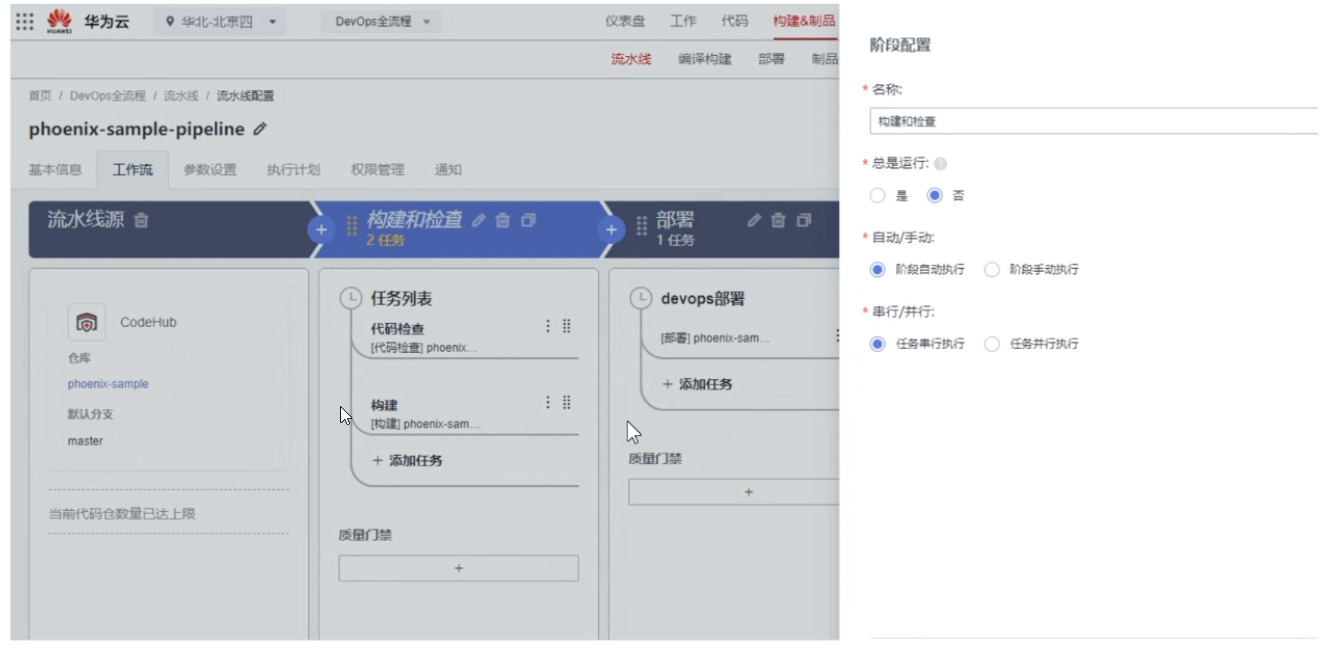Switch to 参数设置 tab
The image size is (1342, 651).
tap(210, 170)
